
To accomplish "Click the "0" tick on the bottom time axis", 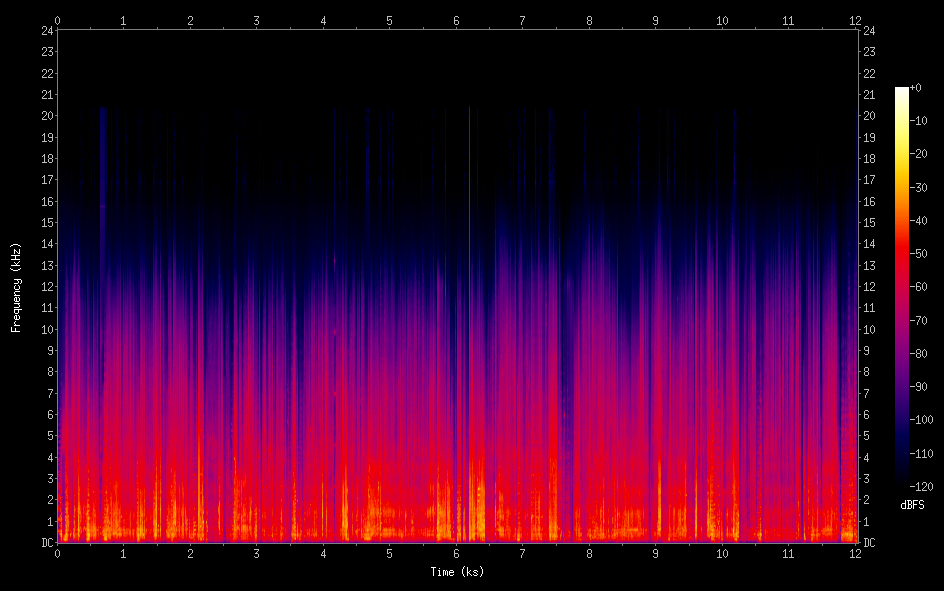I will [57, 553].
